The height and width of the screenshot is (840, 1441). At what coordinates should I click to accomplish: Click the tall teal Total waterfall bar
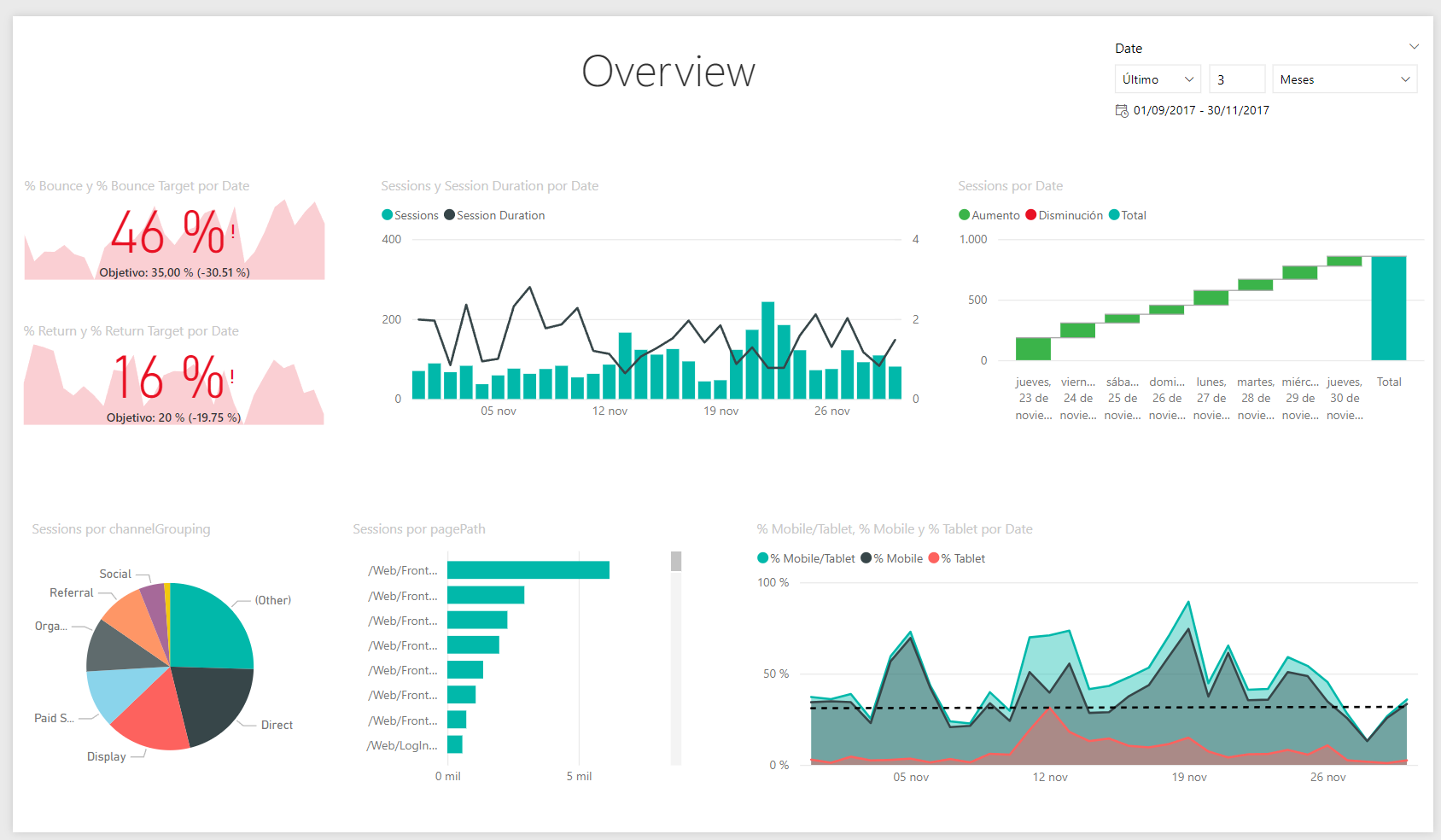coord(1388,308)
